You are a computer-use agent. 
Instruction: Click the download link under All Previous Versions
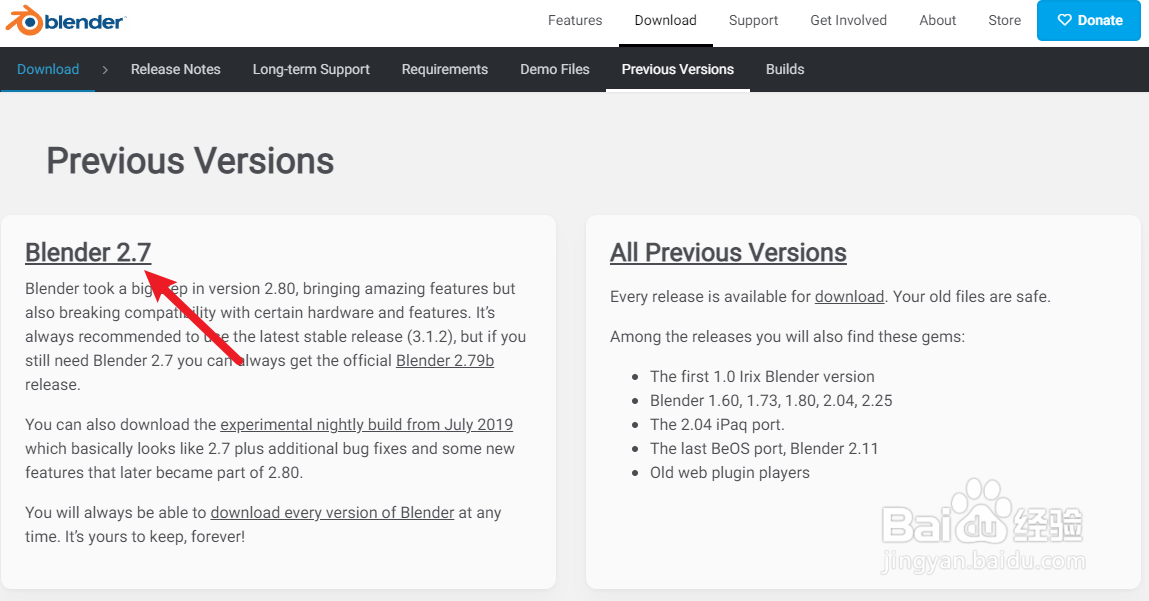[x=849, y=297]
